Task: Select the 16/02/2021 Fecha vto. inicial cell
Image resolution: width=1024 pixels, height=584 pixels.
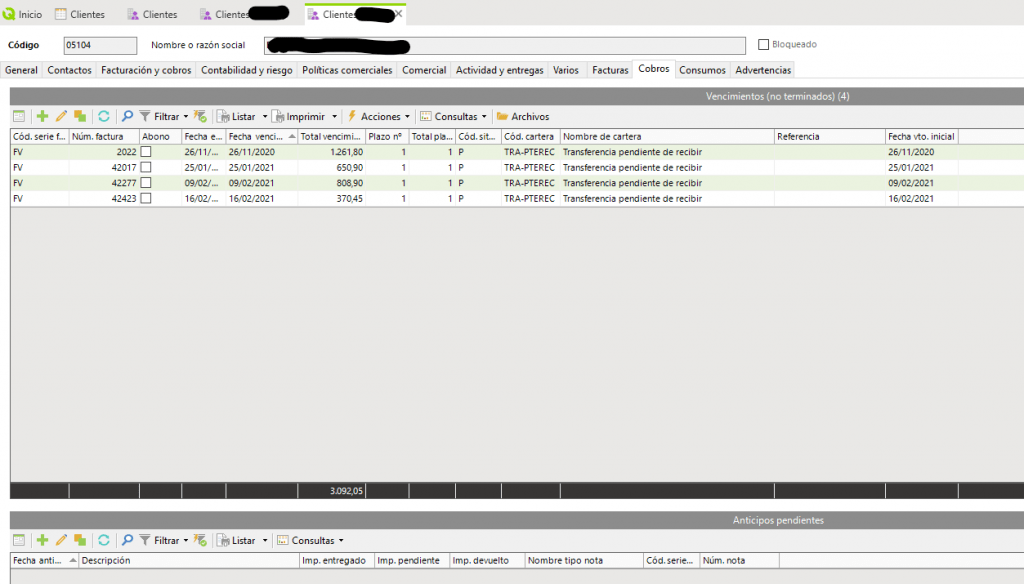Action: [x=921, y=199]
